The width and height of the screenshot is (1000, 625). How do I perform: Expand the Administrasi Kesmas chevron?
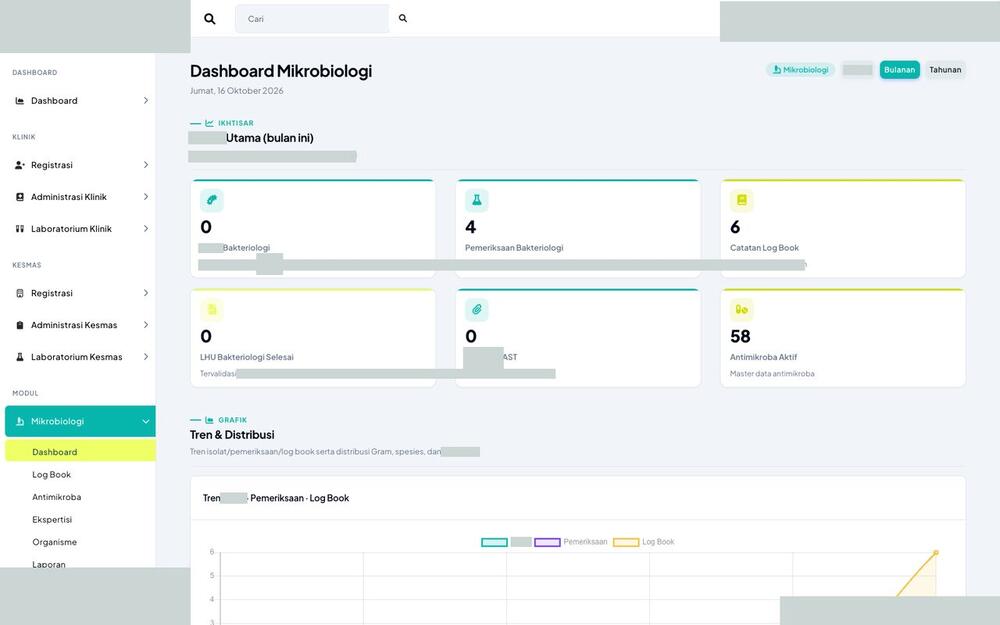tap(146, 325)
